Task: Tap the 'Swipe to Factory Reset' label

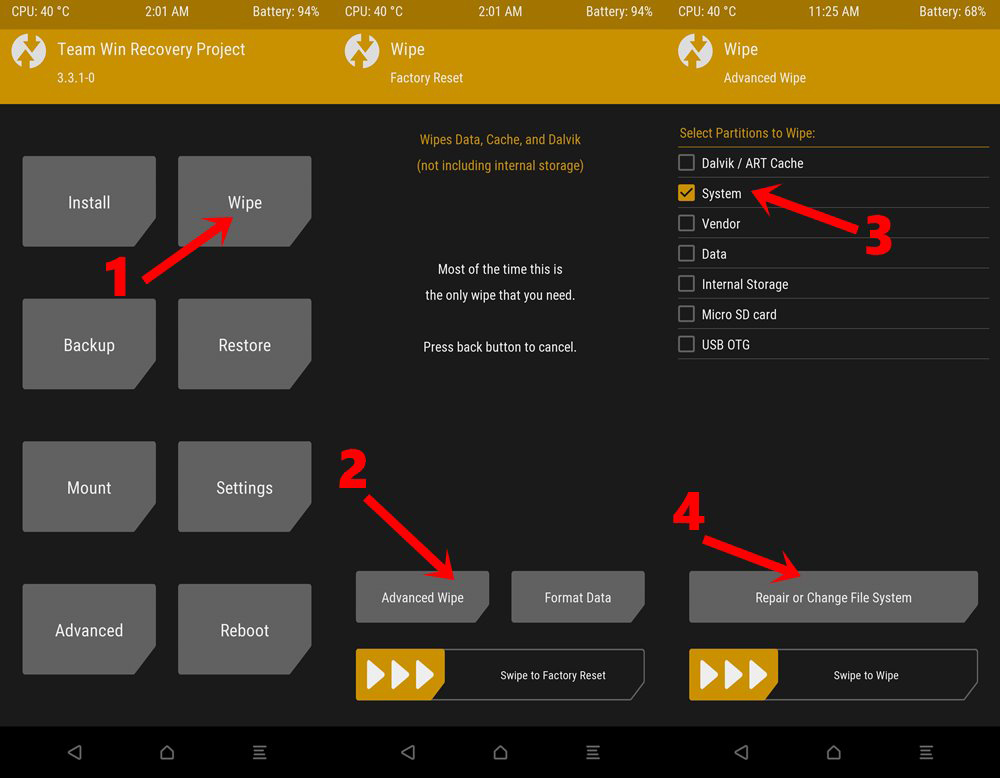Action: tap(553, 675)
